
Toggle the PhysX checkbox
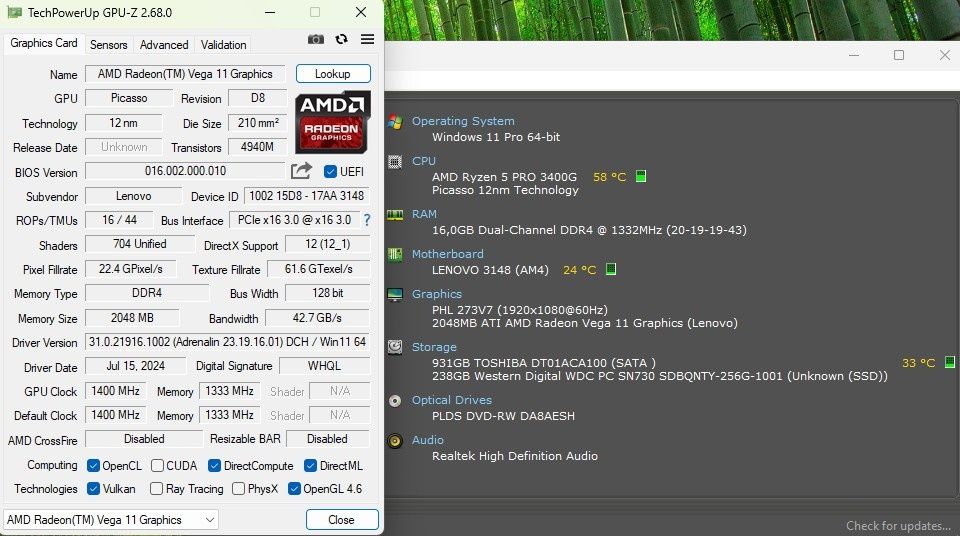239,488
